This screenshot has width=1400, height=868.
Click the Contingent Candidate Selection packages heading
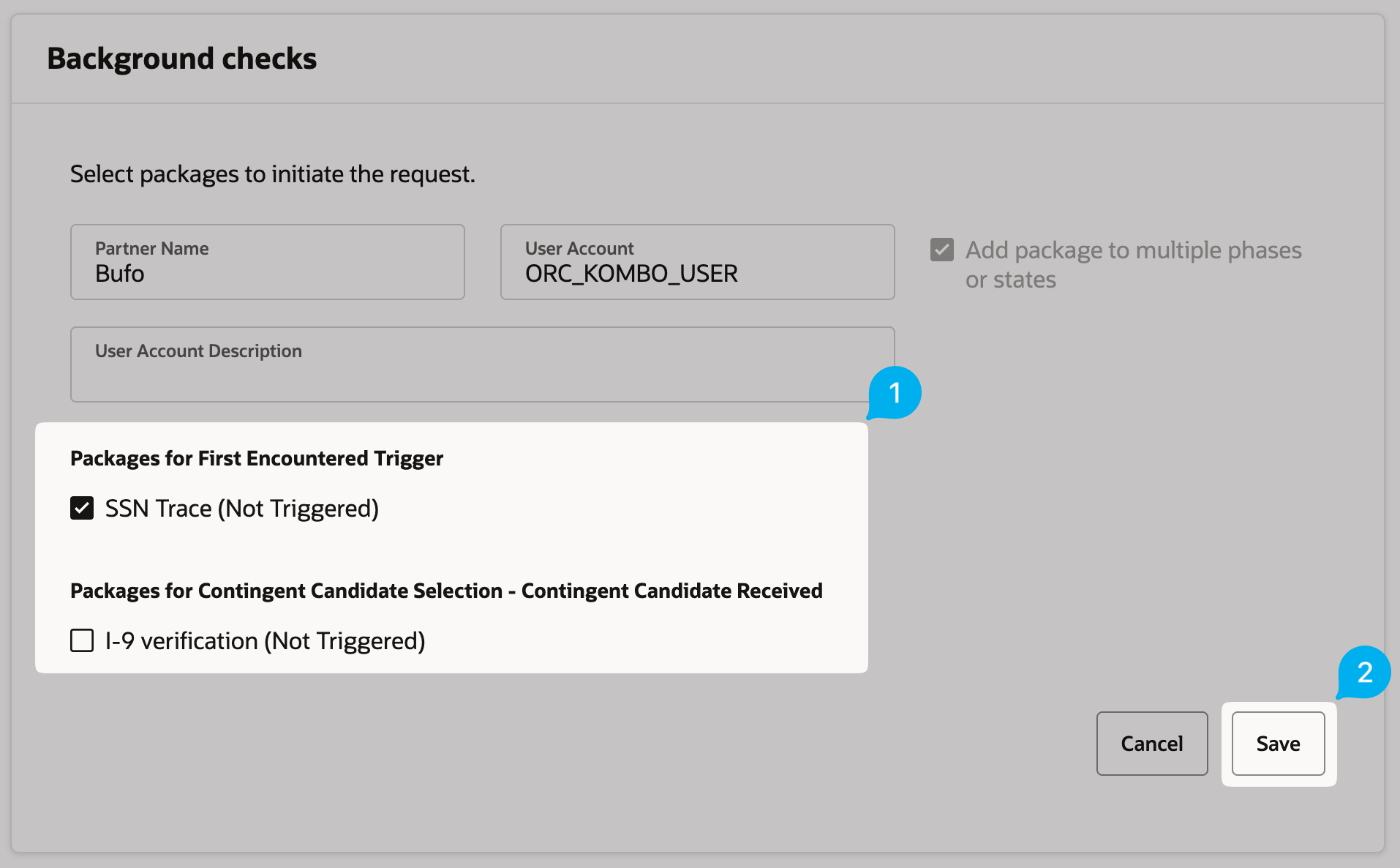coord(446,591)
